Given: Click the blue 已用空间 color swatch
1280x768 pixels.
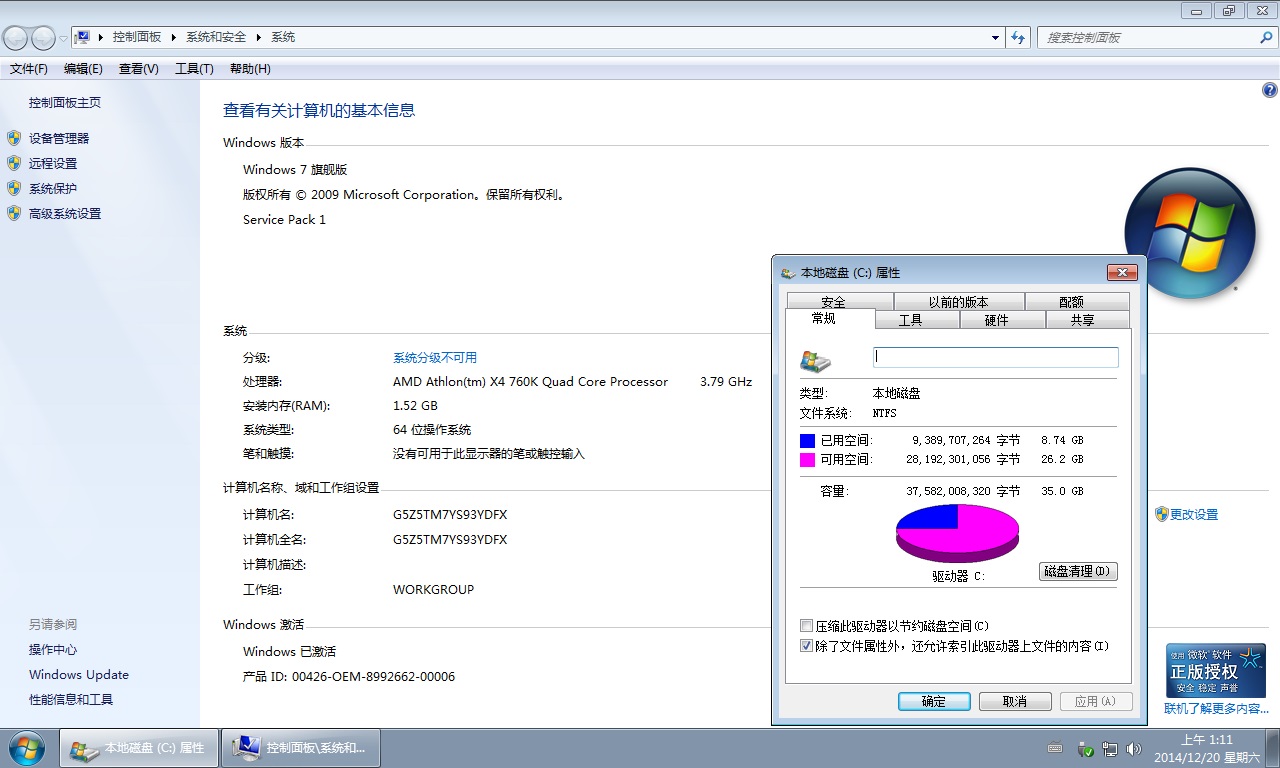Looking at the screenshot, I should coord(807,440).
